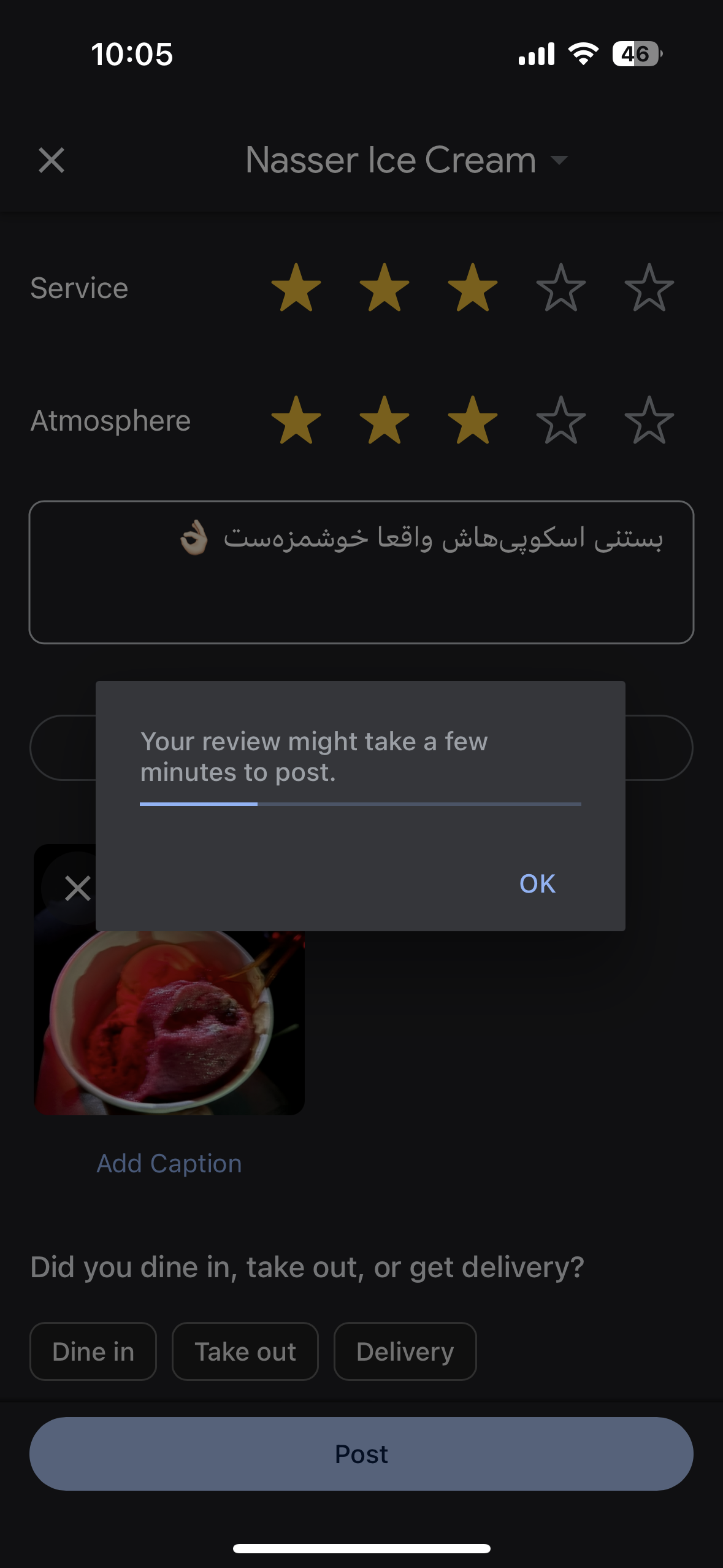
Task: Set Atmosphere rating to two stars
Action: pyautogui.click(x=384, y=420)
